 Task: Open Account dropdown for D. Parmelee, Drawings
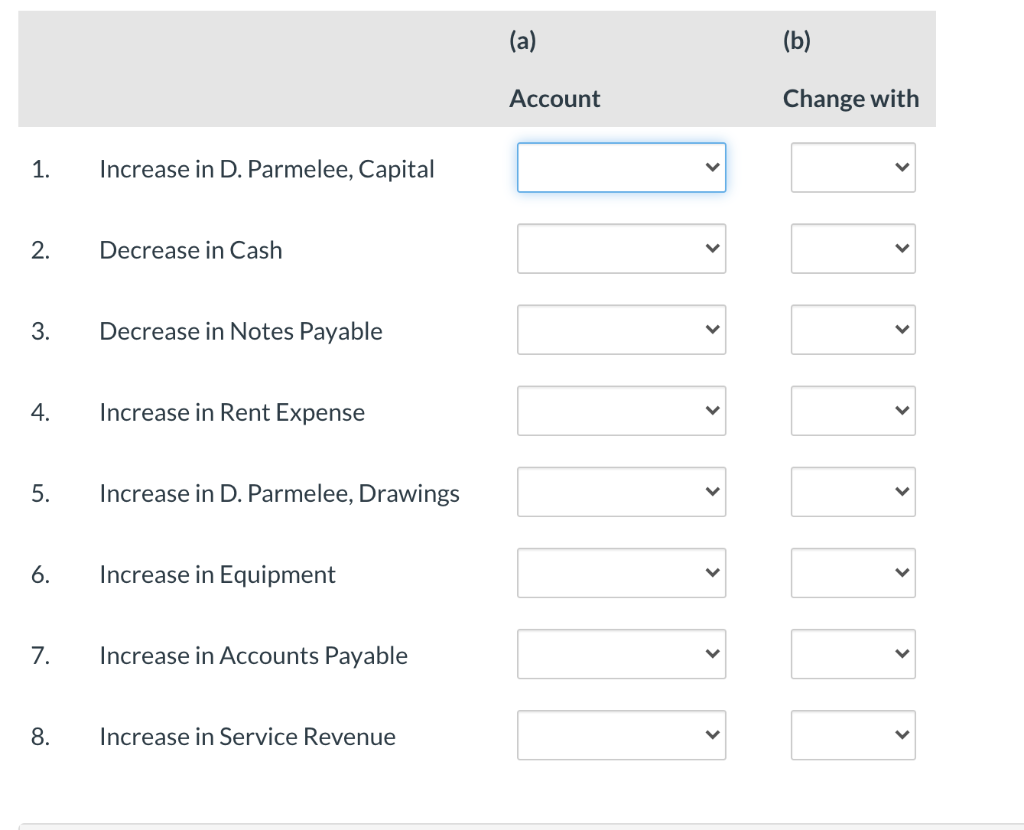coord(621,492)
